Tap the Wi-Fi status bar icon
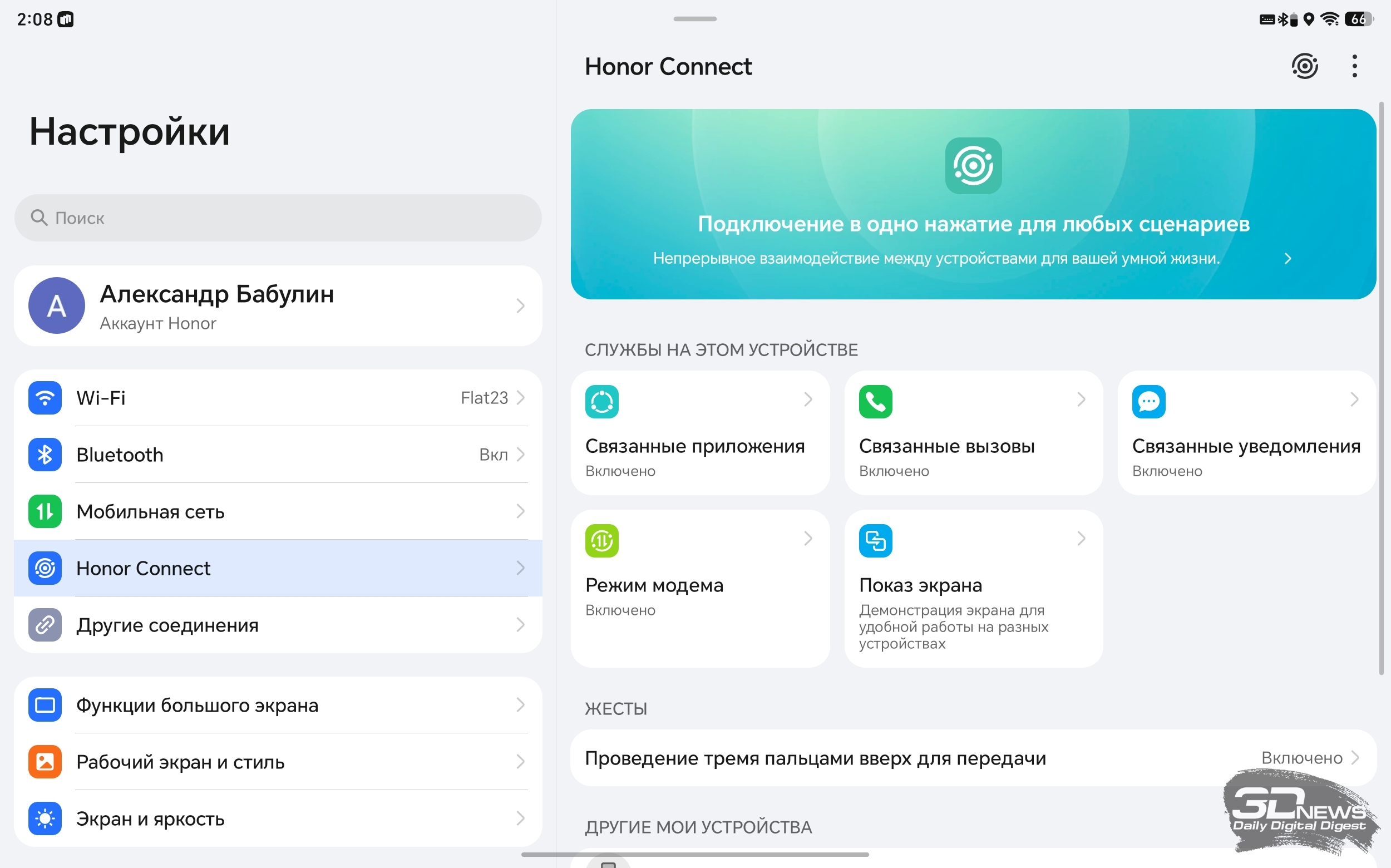 coord(1329,19)
